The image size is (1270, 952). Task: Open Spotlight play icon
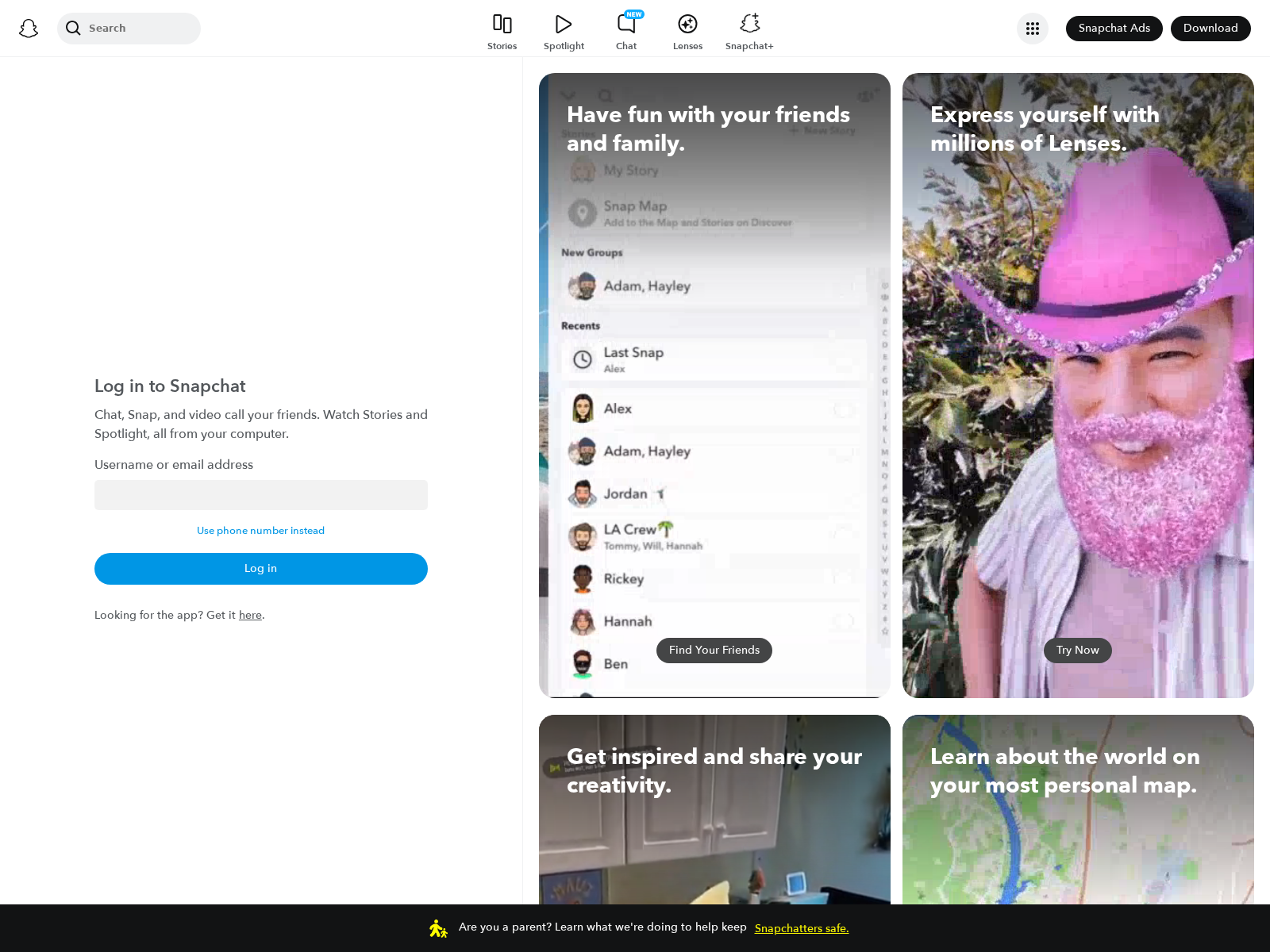click(564, 25)
